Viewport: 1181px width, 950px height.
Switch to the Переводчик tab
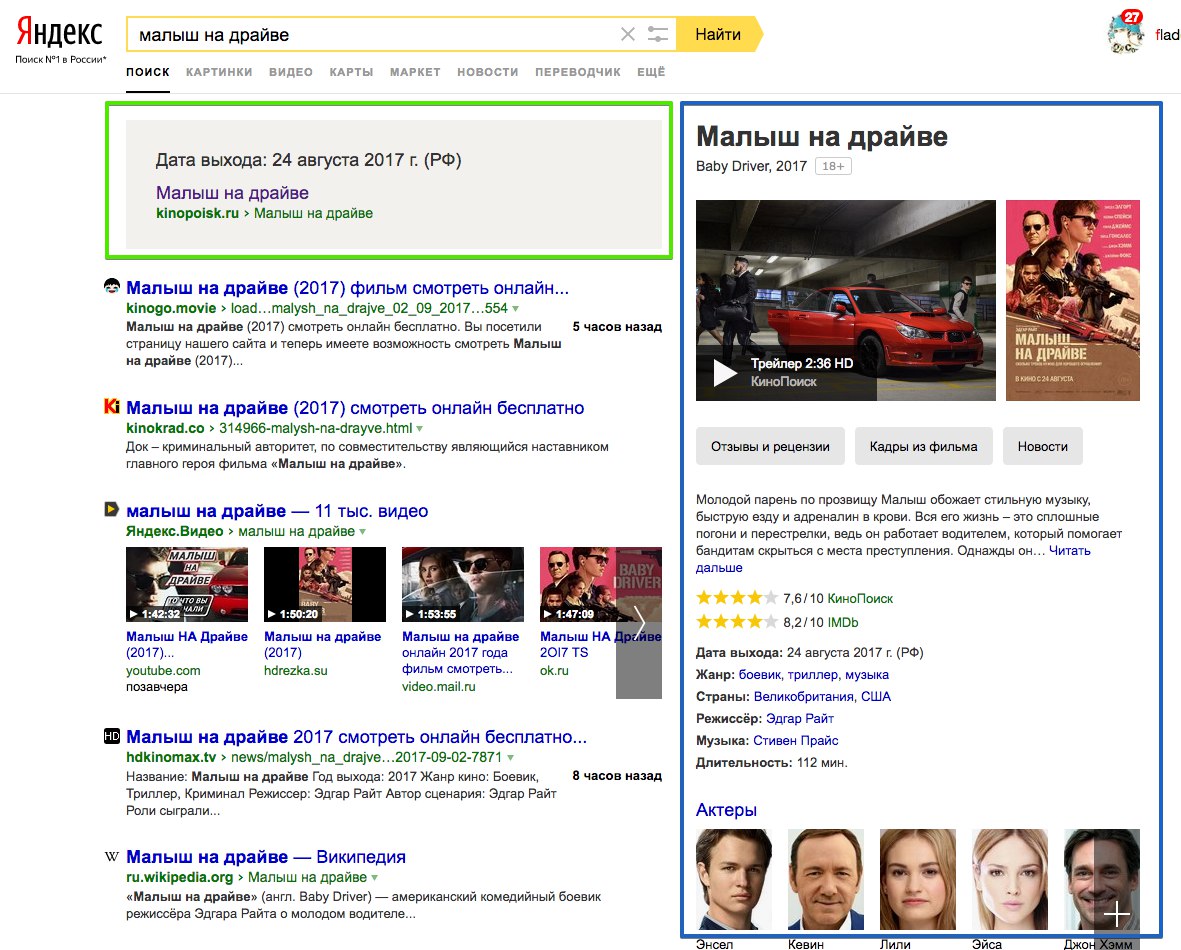pos(578,72)
